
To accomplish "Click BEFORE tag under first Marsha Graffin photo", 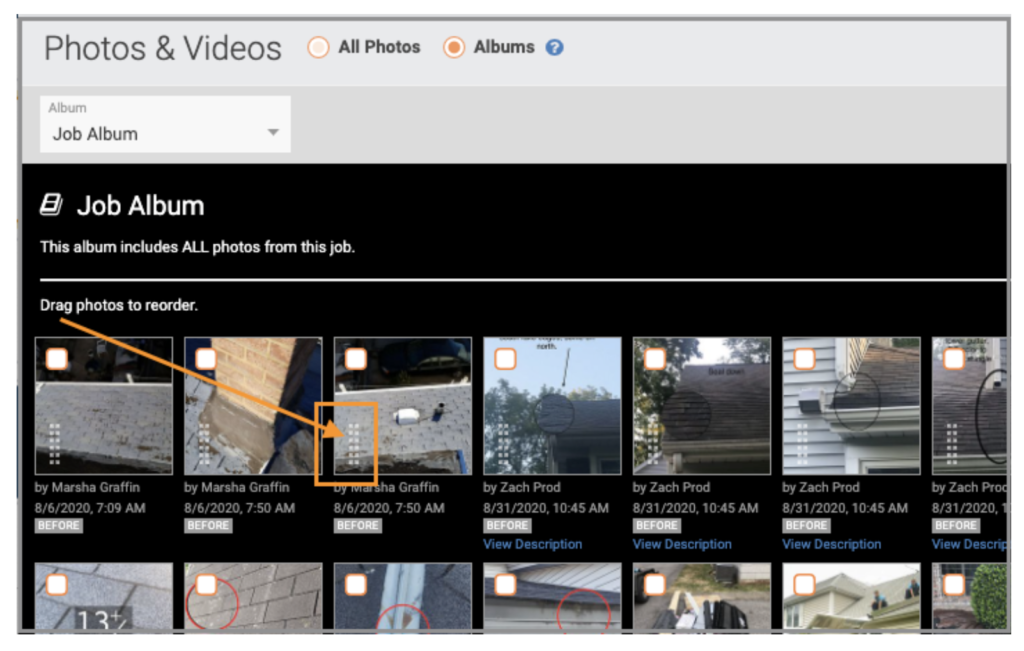I will [x=59, y=526].
